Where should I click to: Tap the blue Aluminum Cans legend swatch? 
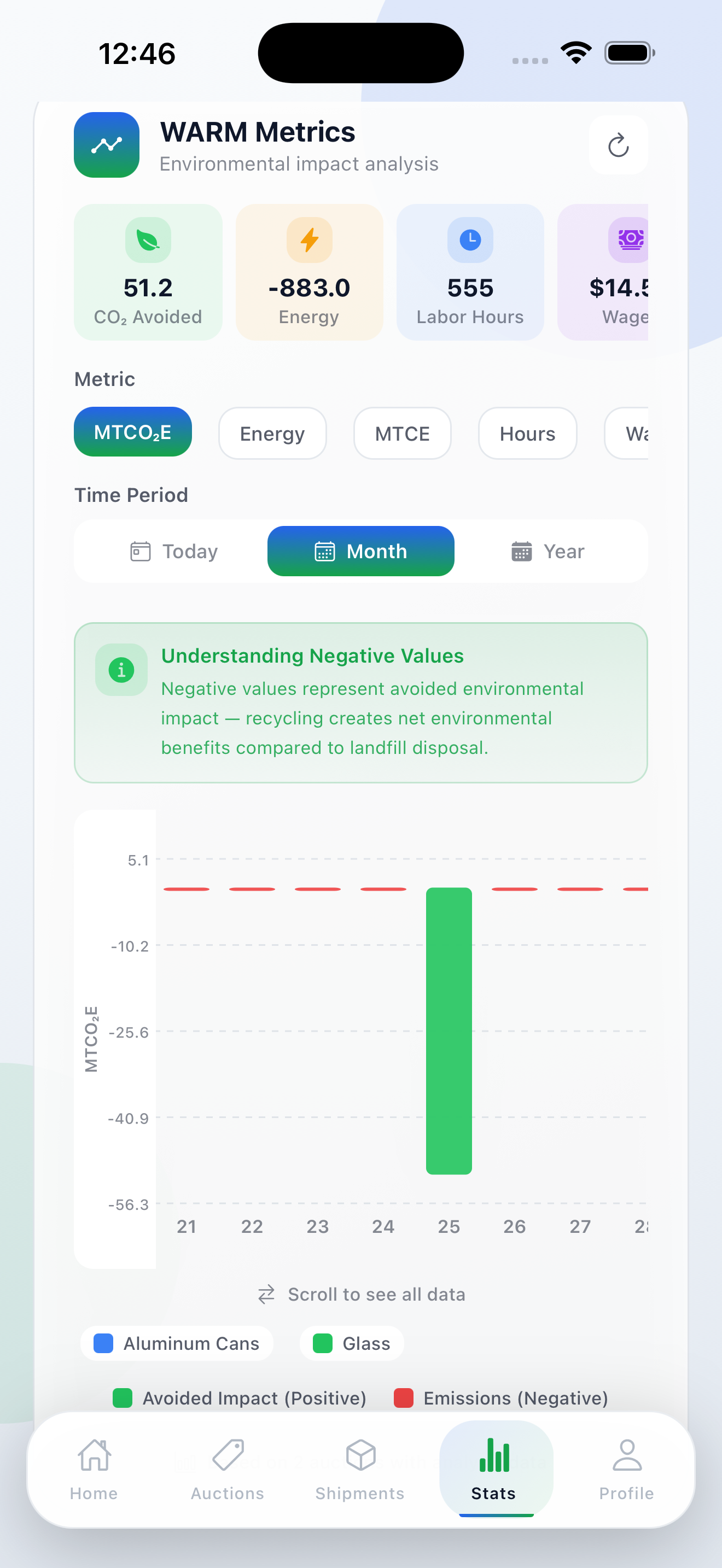tap(103, 1343)
